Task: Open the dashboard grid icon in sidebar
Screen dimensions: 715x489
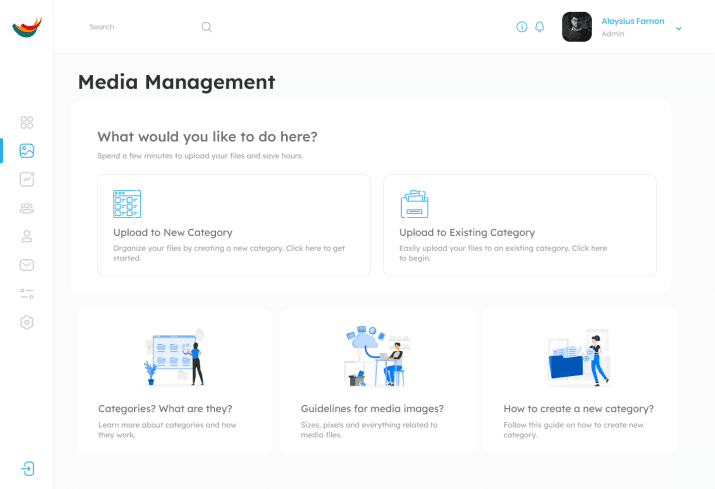Action: (x=27, y=122)
